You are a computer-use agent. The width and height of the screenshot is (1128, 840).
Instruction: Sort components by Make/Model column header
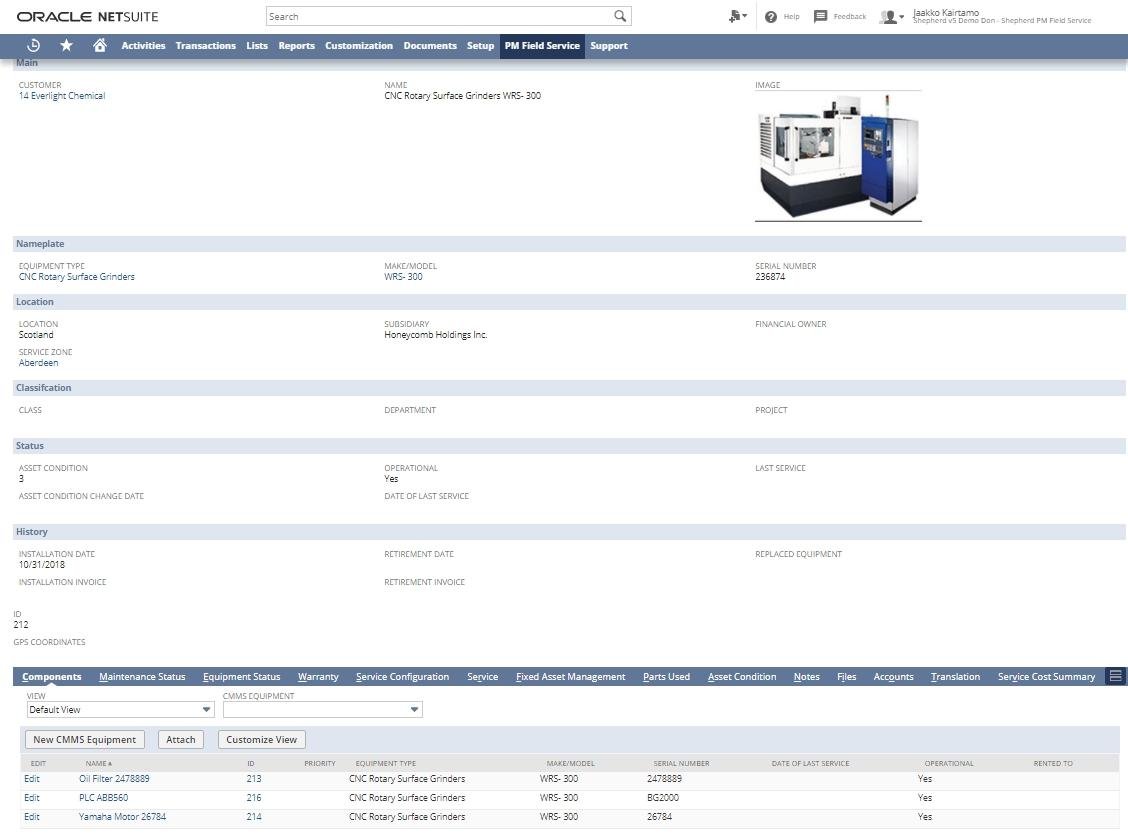(570, 763)
